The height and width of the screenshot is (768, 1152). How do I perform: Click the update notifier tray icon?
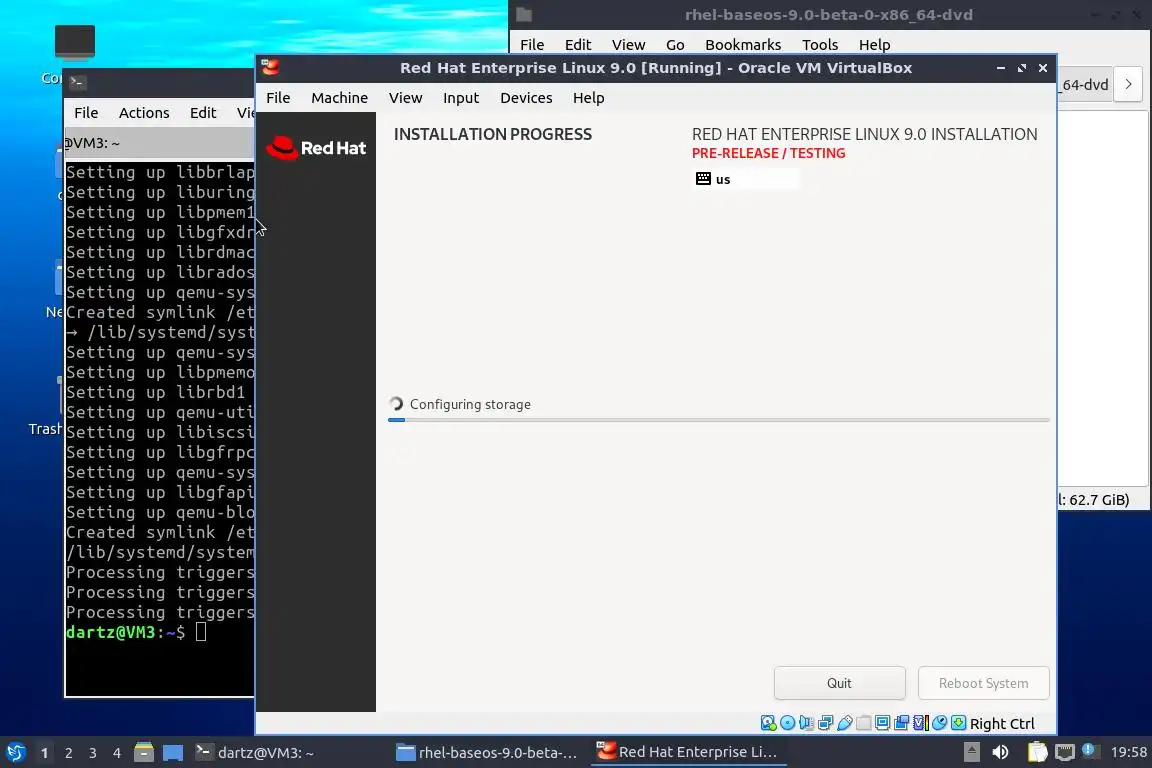tap(1090, 751)
